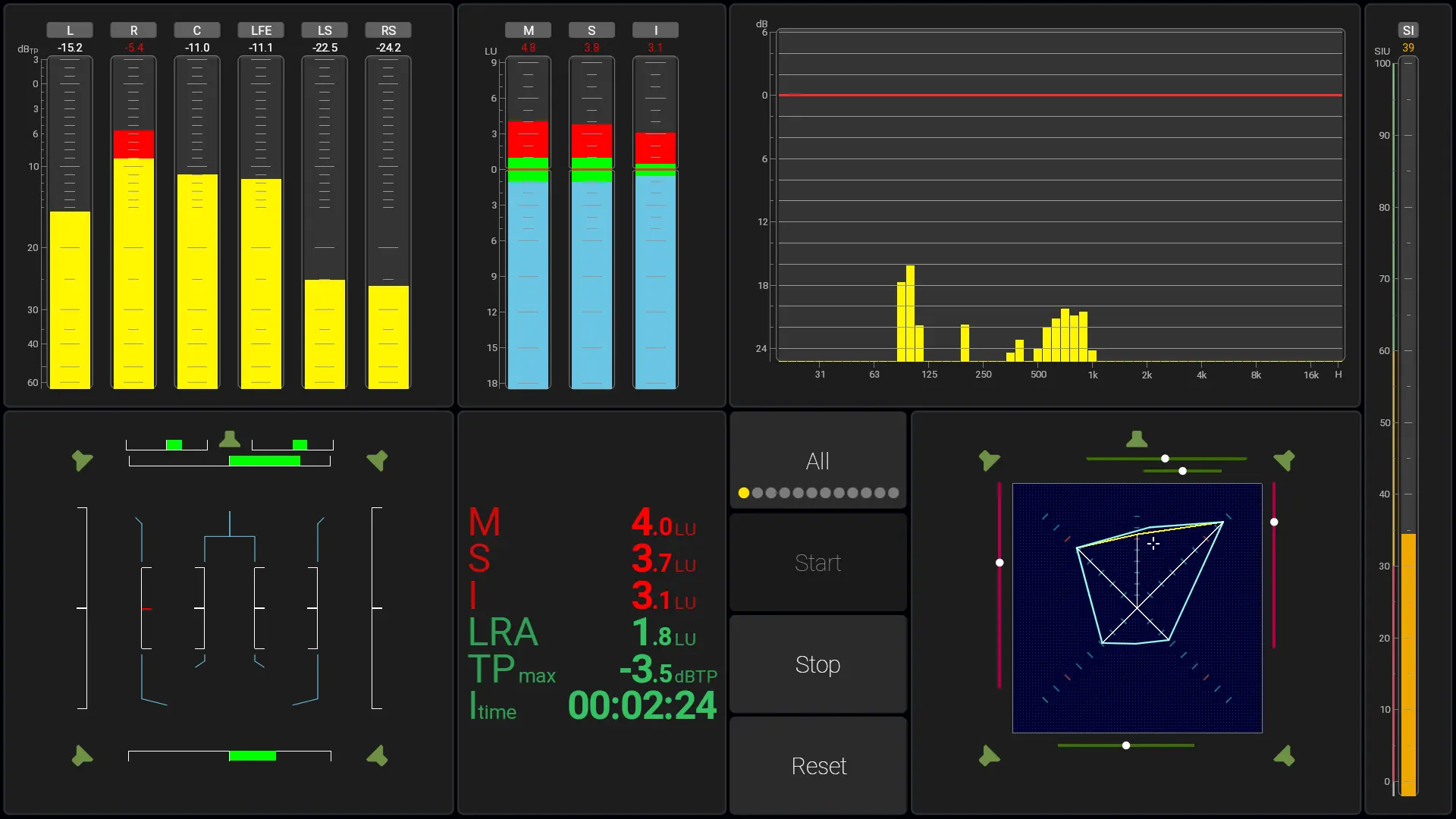Viewport: 1456px width, 819px height.
Task: Toggle the LFE channel label button
Action: 261,30
